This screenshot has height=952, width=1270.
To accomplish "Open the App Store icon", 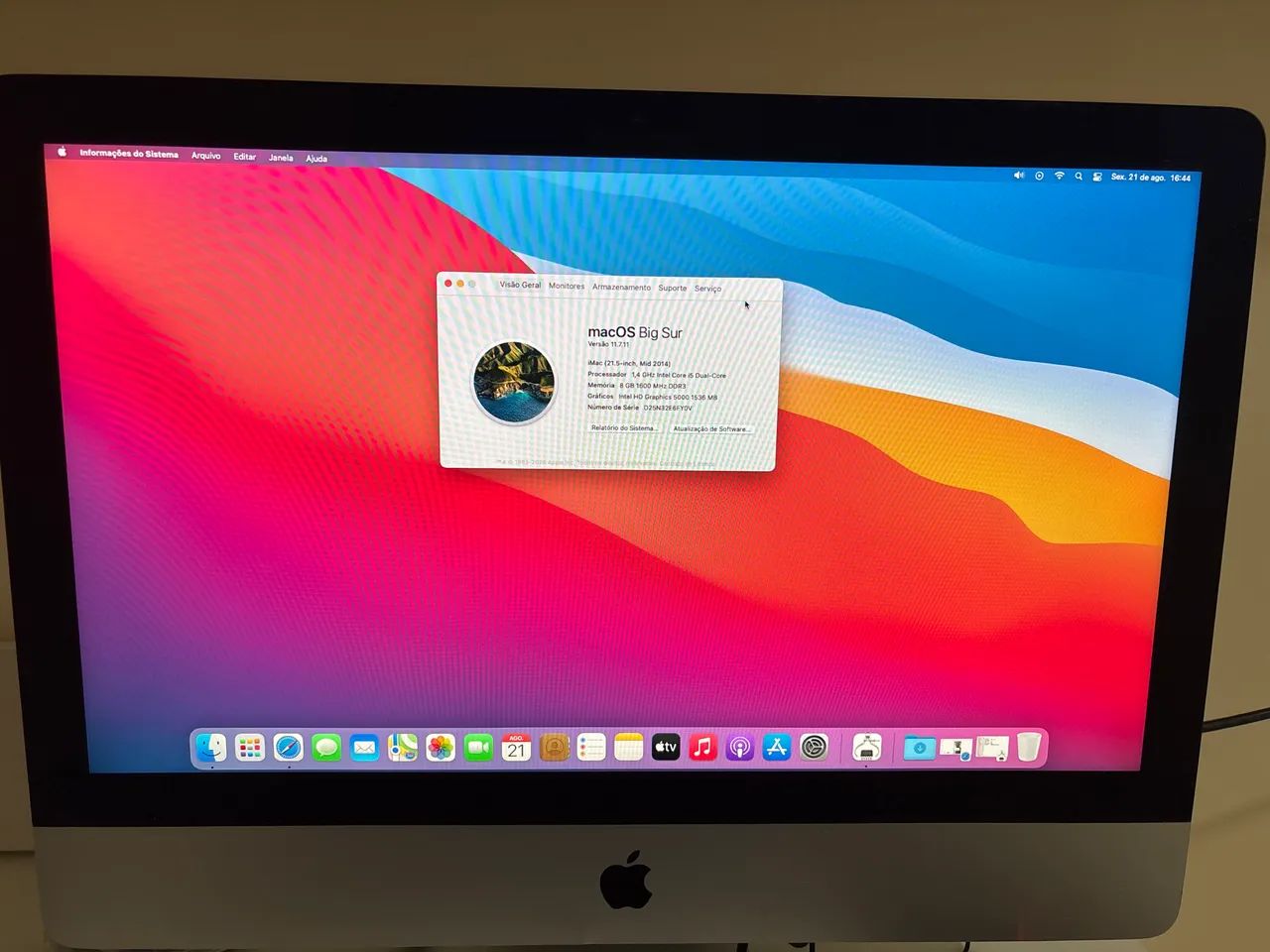I will coord(777,748).
